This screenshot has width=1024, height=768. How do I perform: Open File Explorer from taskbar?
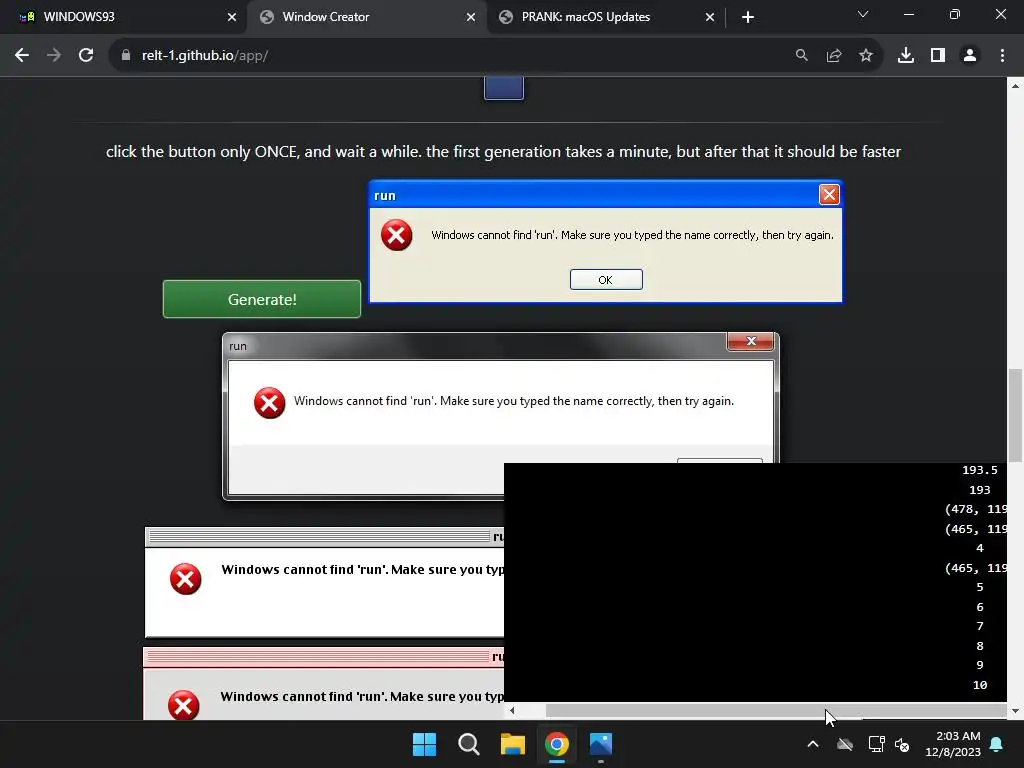tap(513, 744)
